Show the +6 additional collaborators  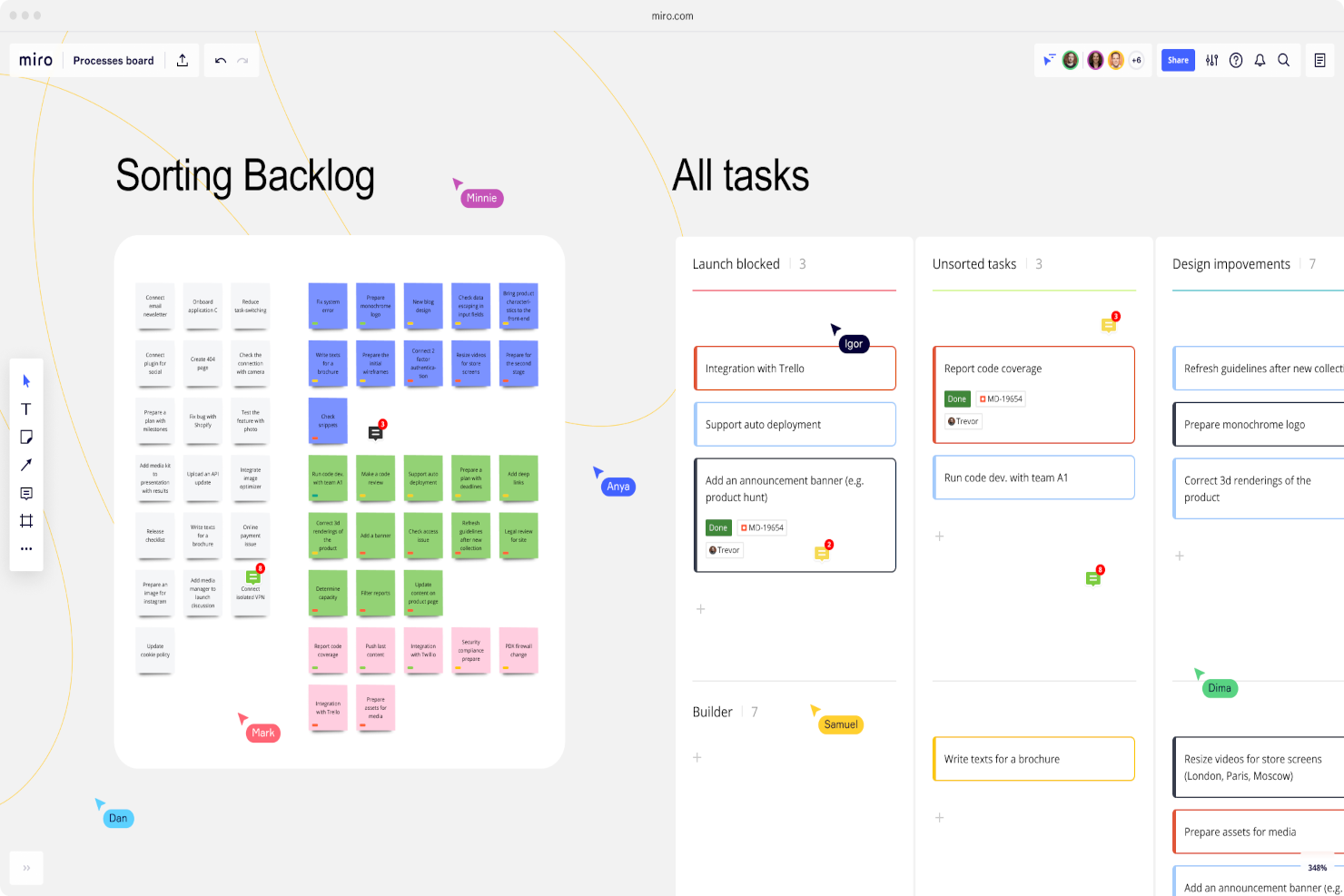tap(1136, 60)
